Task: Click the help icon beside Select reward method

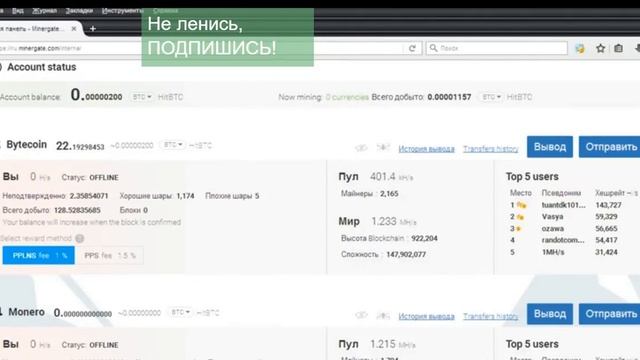Action: (80, 238)
